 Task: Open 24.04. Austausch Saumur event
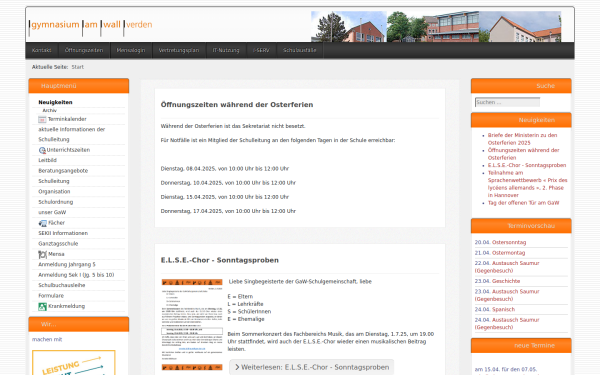click(x=507, y=323)
